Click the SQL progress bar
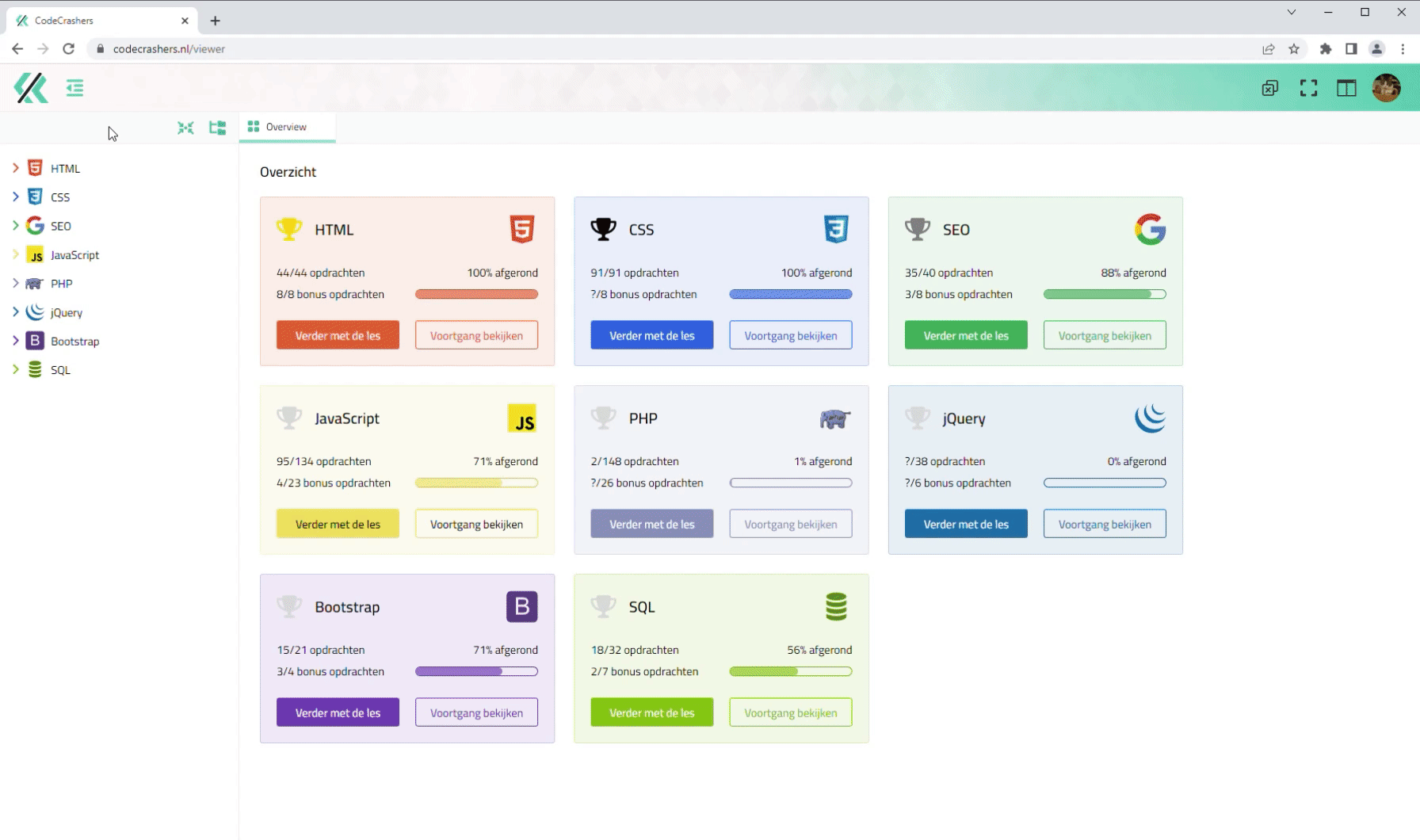Image resolution: width=1420 pixels, height=840 pixels. pyautogui.click(x=790, y=671)
